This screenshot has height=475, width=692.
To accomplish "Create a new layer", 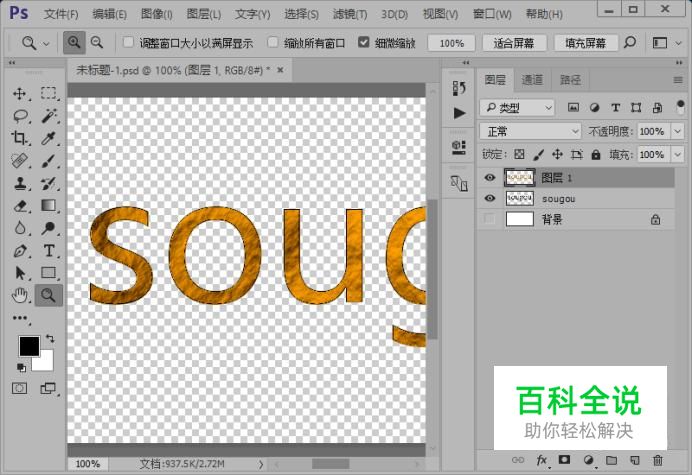I will (x=635, y=460).
